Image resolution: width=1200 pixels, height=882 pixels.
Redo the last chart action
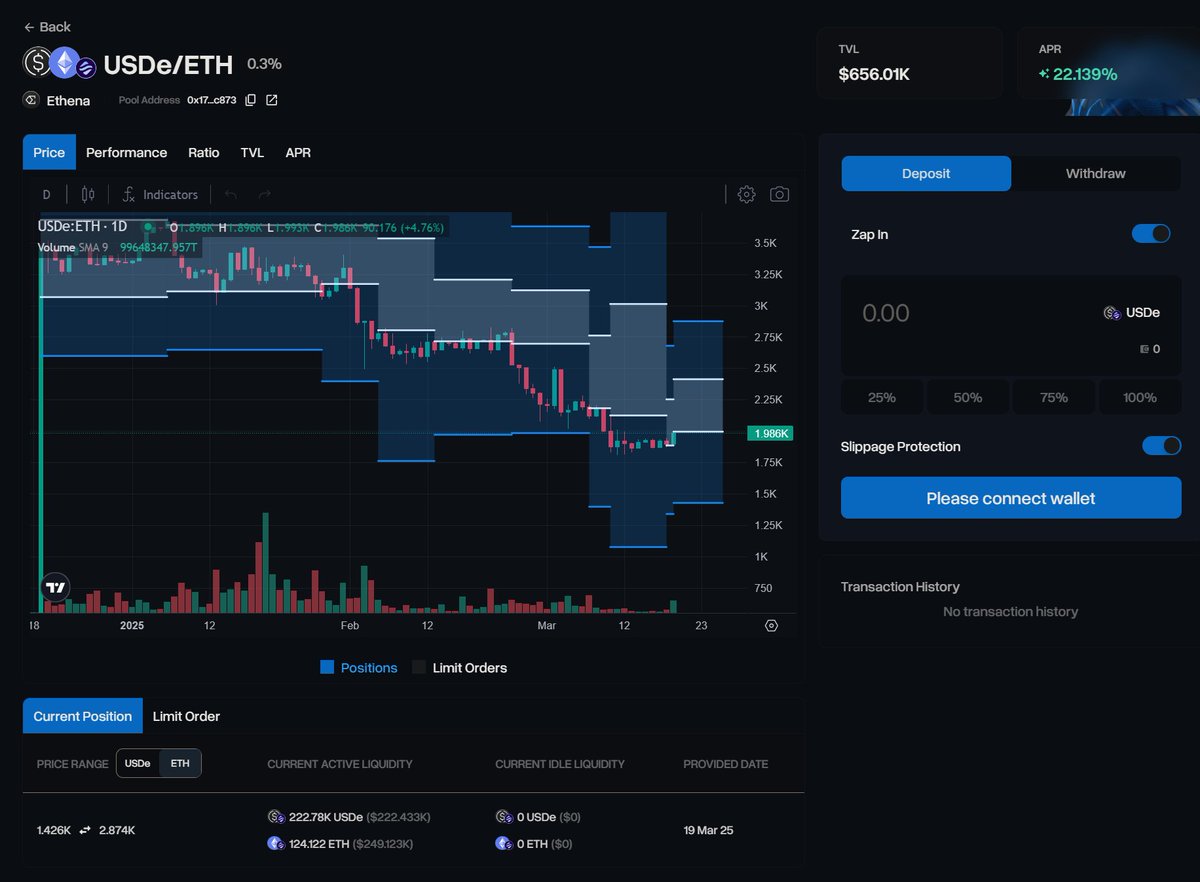click(265, 195)
